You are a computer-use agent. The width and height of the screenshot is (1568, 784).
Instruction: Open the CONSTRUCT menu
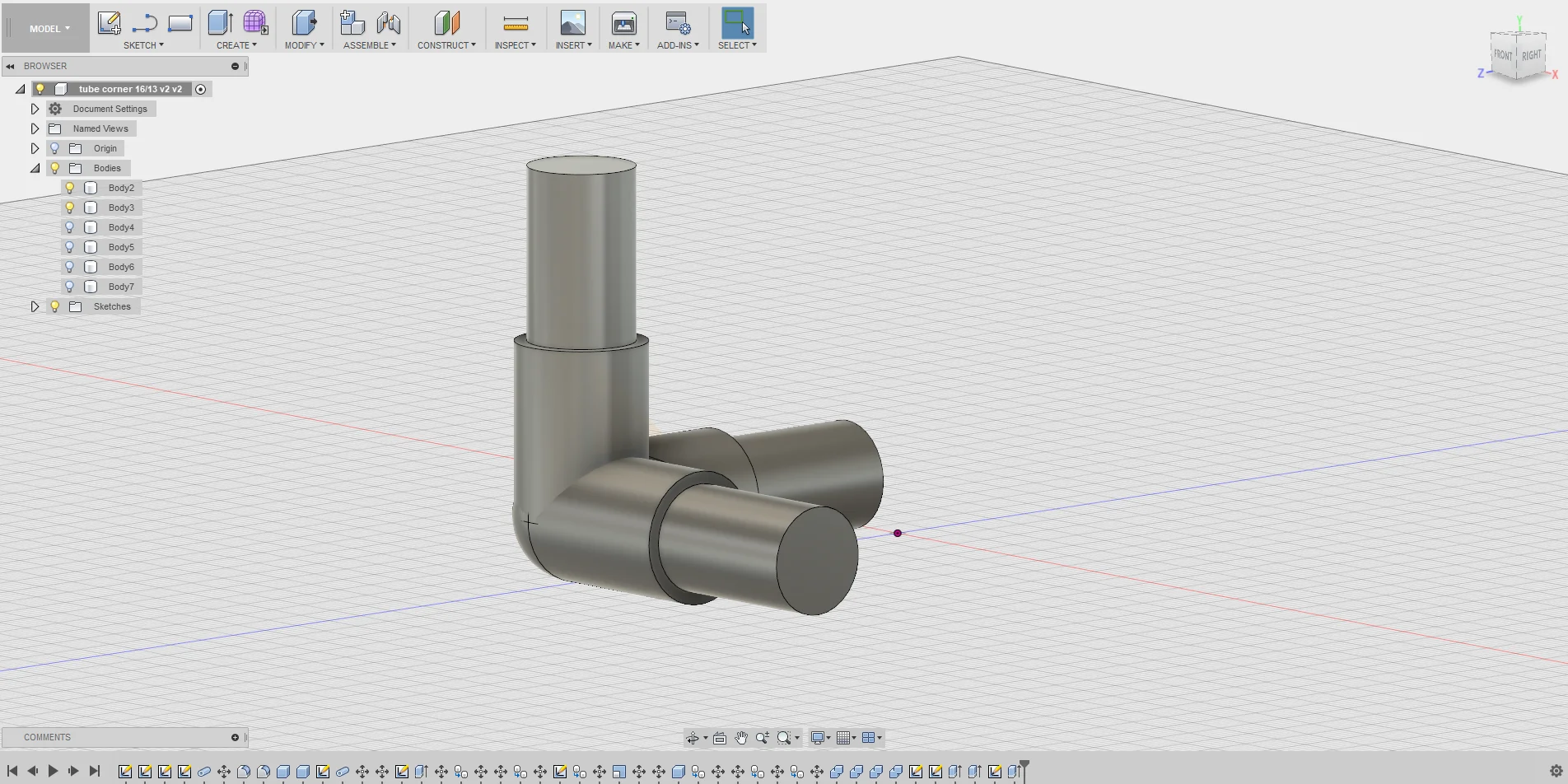point(446,45)
